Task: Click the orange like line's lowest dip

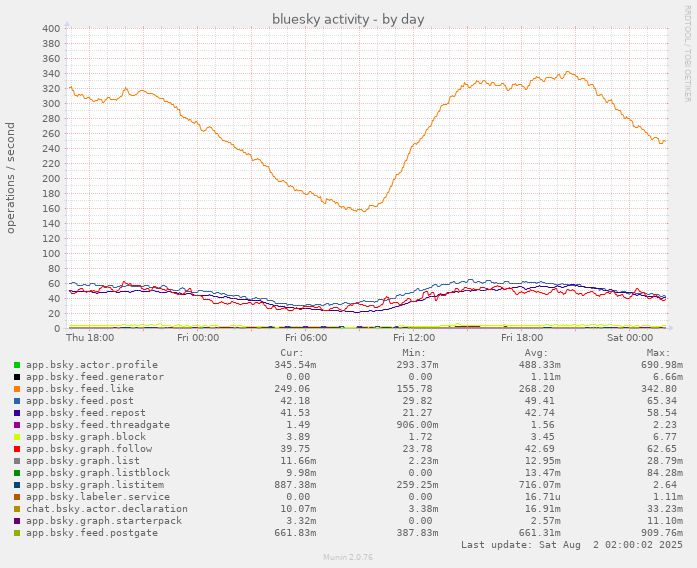Action: tap(363, 211)
